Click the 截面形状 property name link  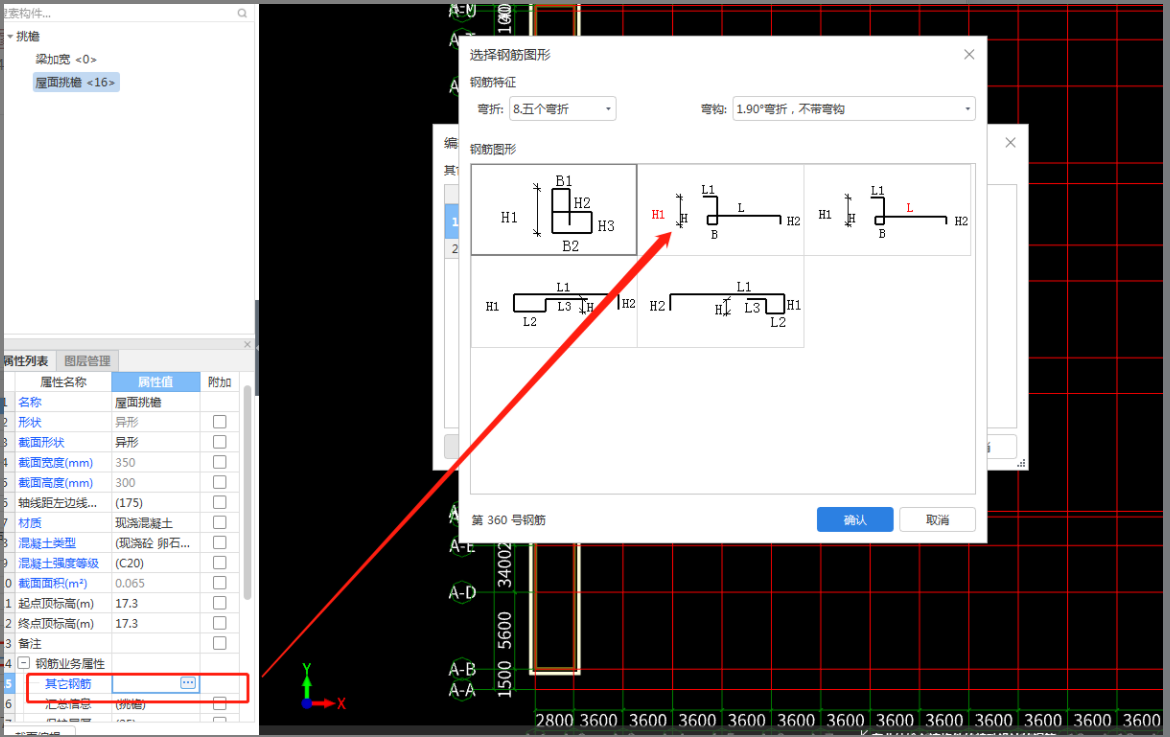coord(41,442)
